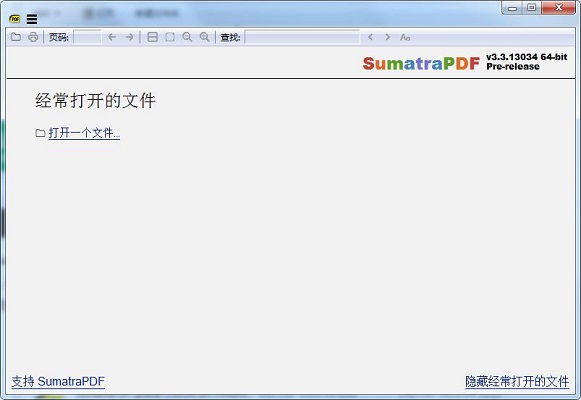Toggle match case Aa button
581x400 pixels.
coord(405,37)
